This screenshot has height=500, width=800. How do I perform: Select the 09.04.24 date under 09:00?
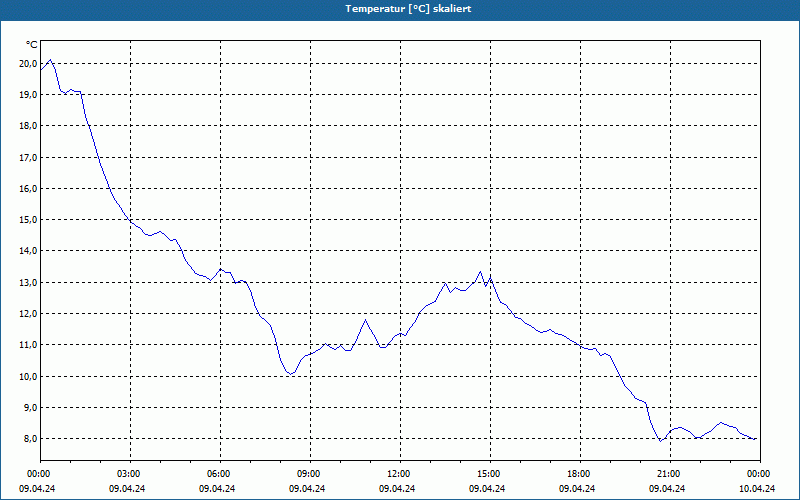307,489
